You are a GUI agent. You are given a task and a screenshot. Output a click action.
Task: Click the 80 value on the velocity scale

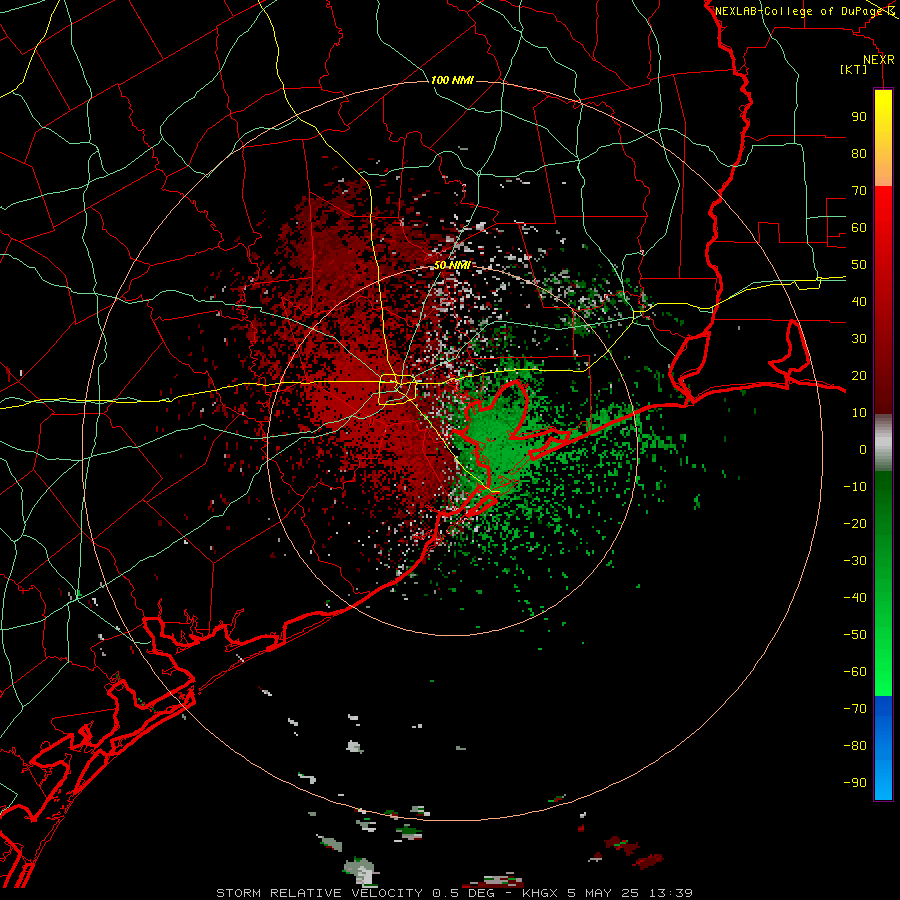[x=859, y=154]
